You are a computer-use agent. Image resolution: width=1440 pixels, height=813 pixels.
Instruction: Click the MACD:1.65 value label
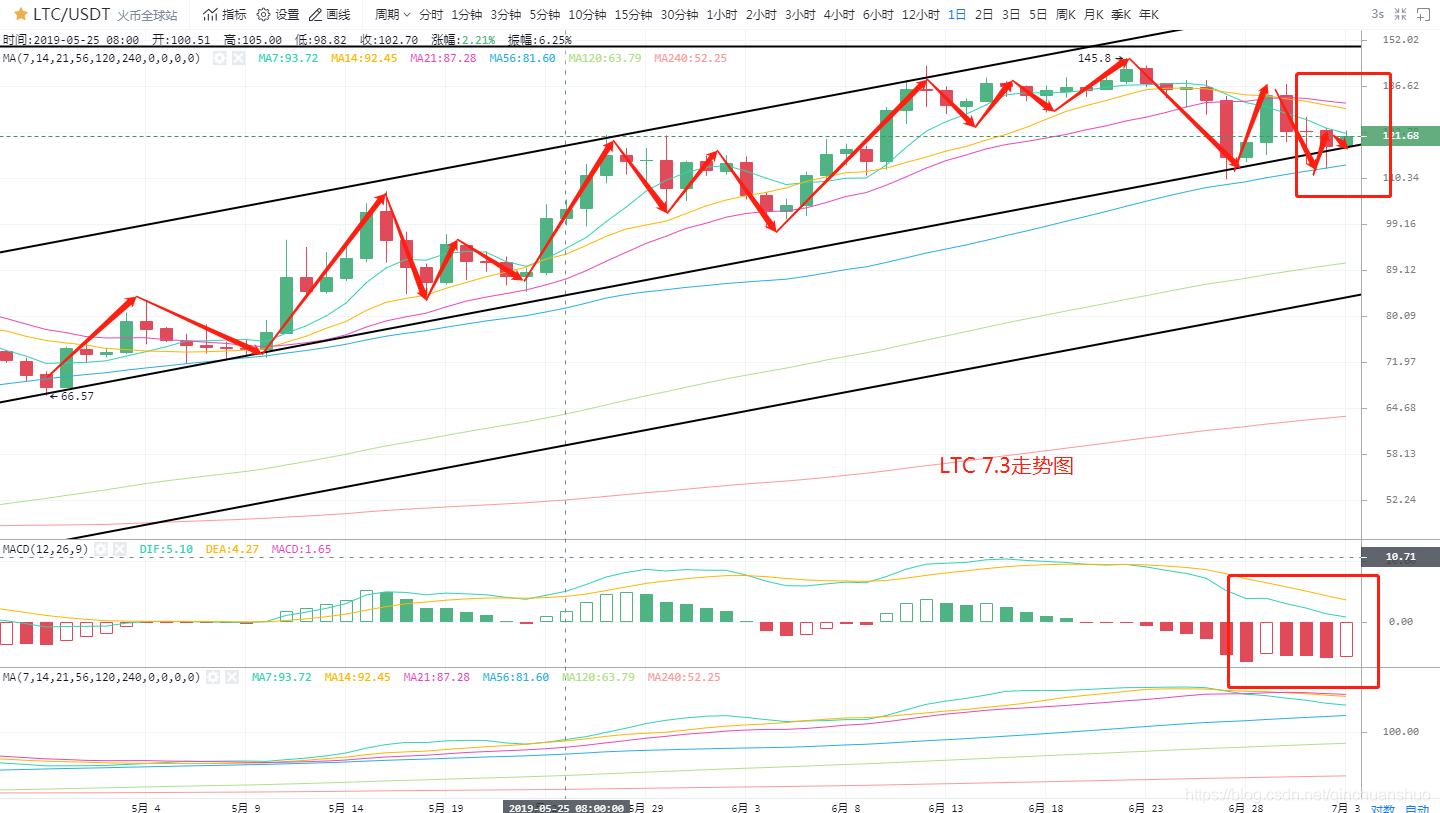click(x=301, y=549)
